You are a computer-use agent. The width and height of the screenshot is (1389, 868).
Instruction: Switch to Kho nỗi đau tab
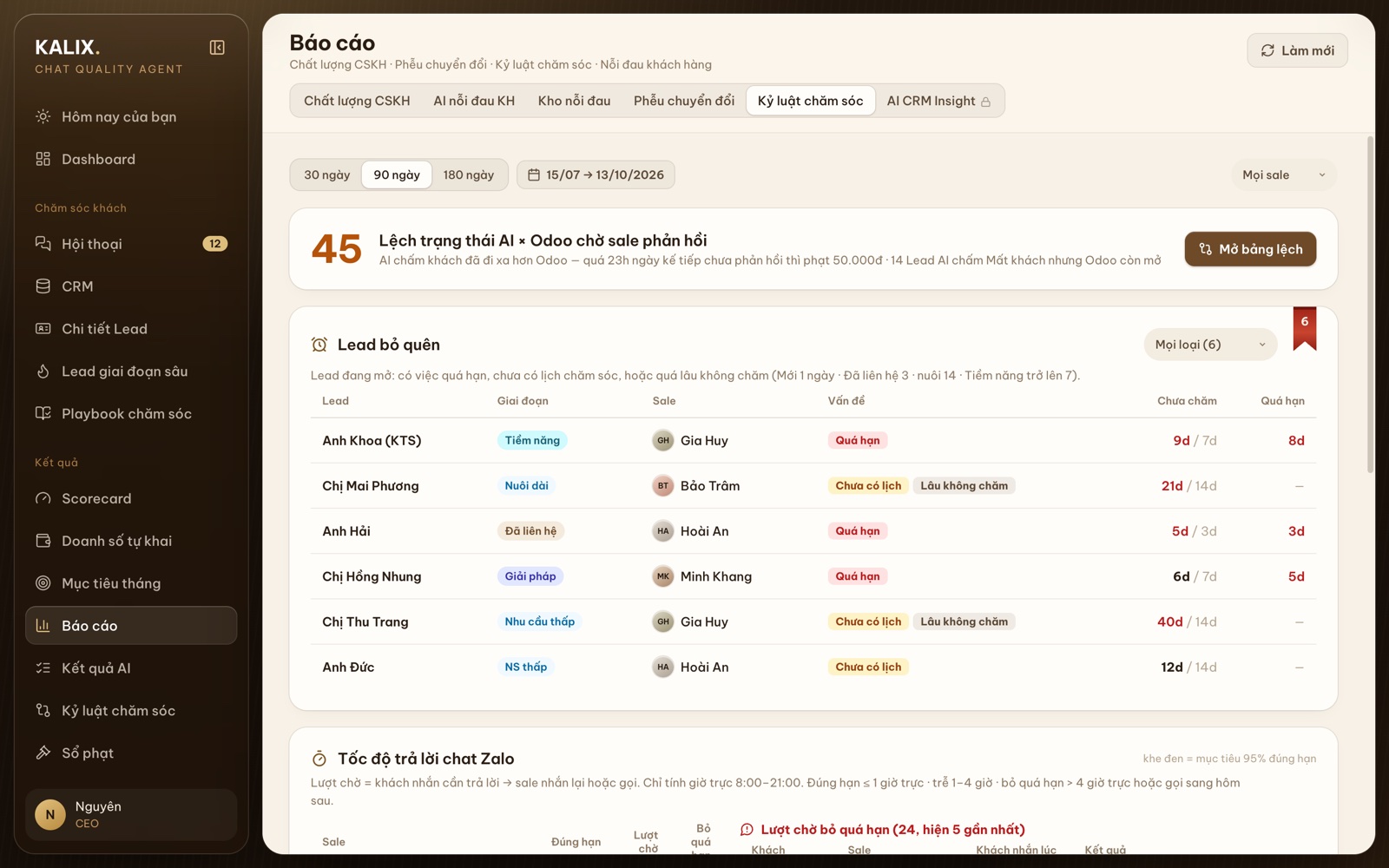(574, 101)
